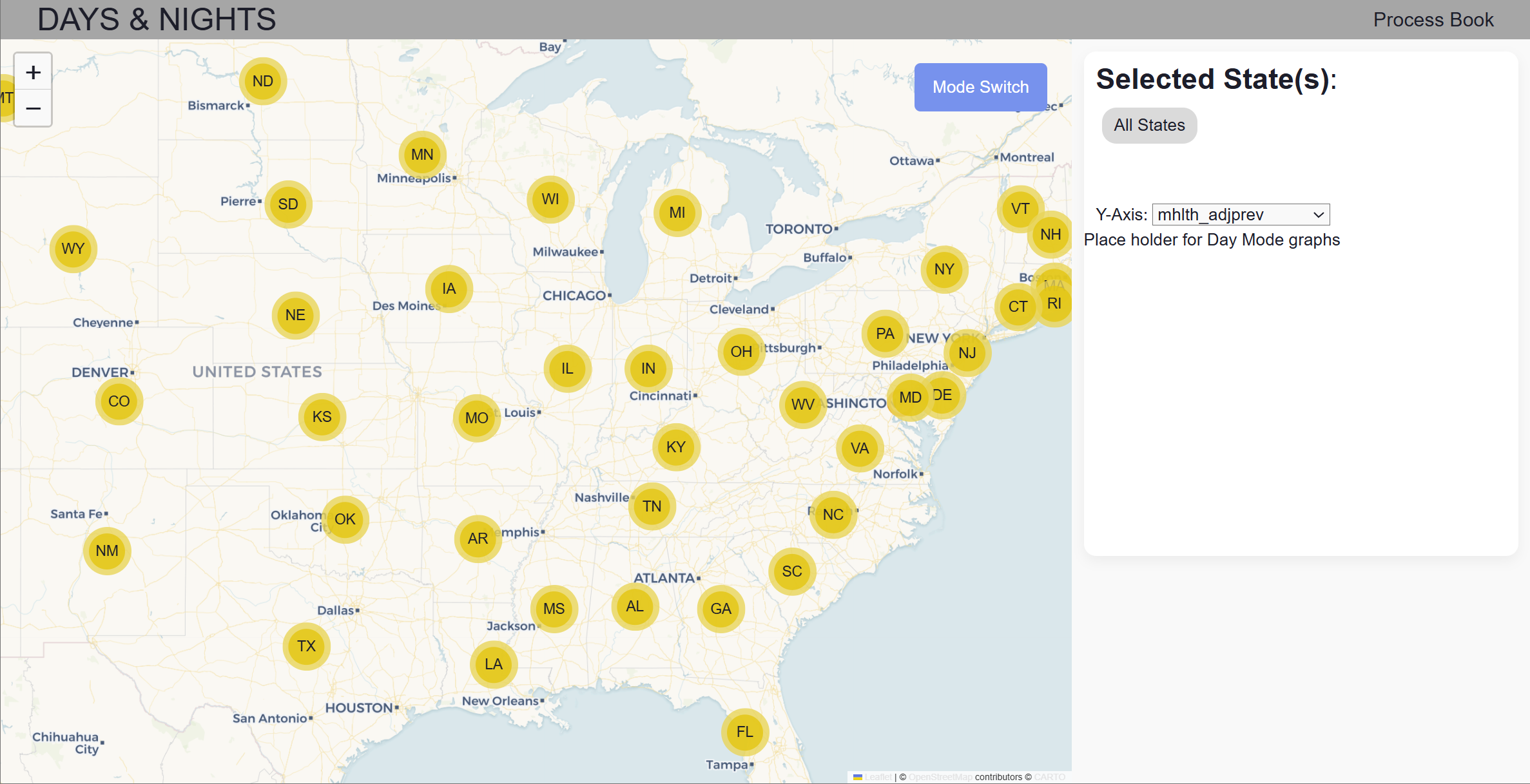Open the Process Book page
The height and width of the screenshot is (784, 1530).
(x=1433, y=19)
